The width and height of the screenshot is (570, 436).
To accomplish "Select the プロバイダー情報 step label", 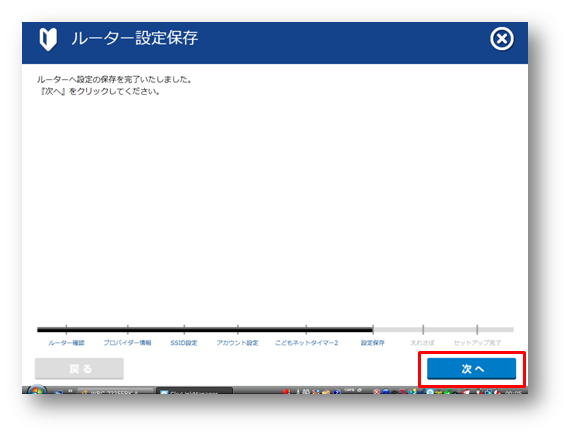I will point(127,343).
